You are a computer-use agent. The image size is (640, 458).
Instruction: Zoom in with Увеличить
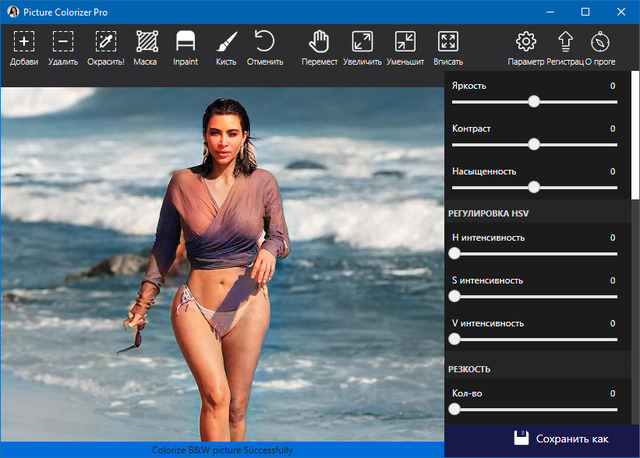point(362,48)
